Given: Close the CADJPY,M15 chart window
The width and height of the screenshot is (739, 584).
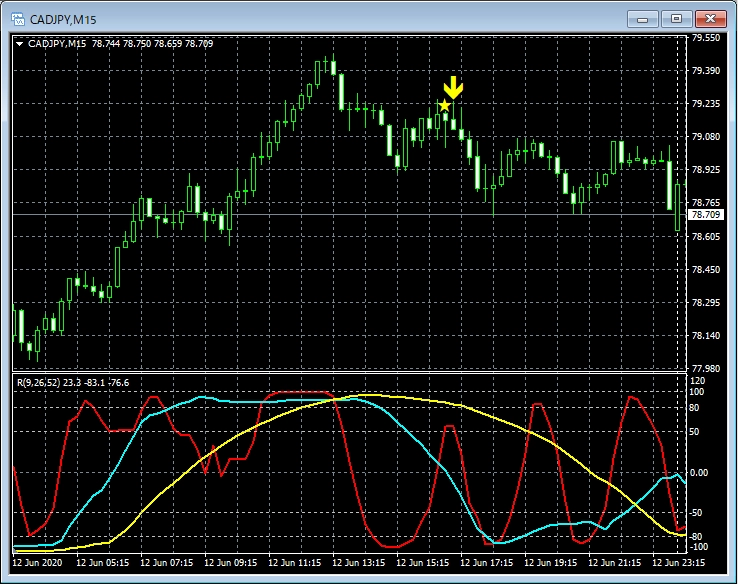Looking at the screenshot, I should click(710, 17).
